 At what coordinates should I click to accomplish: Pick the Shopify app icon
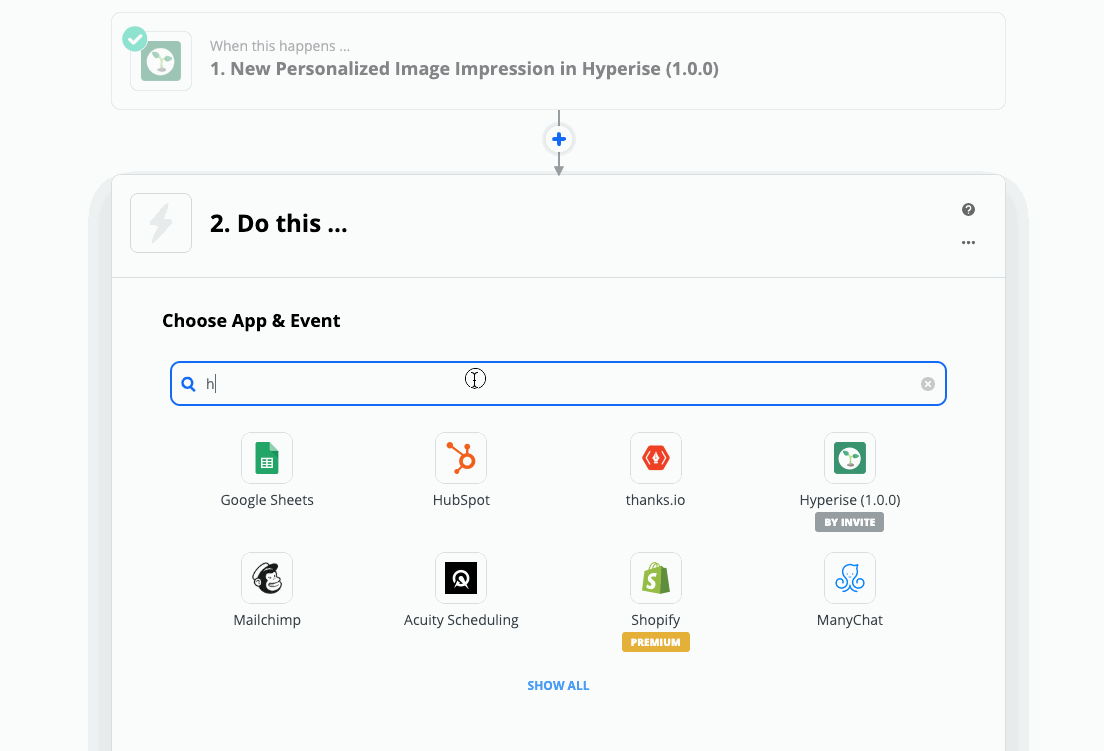click(656, 578)
